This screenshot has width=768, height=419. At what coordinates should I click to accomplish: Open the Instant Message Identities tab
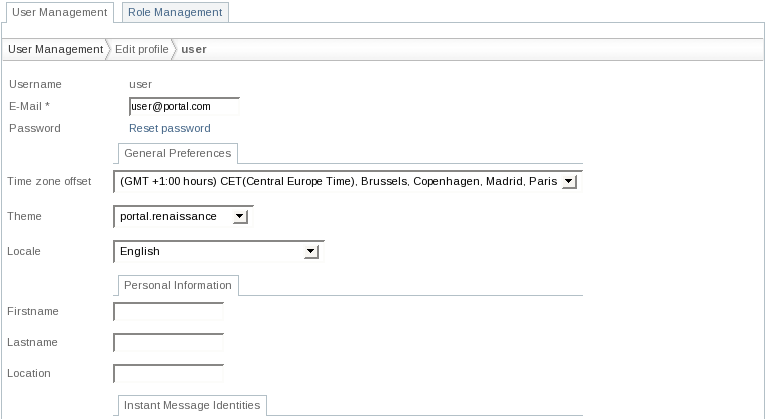click(x=192, y=405)
